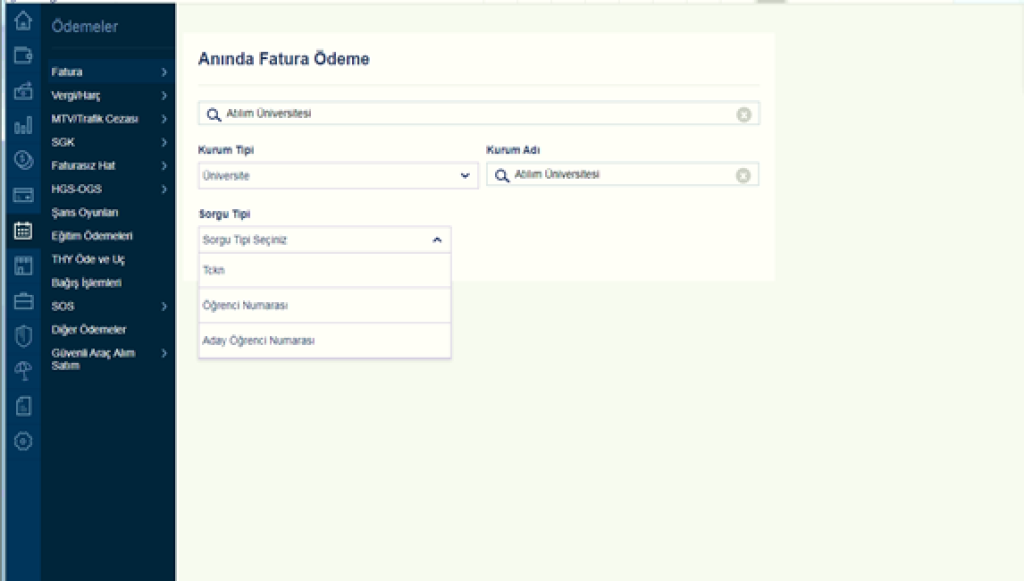This screenshot has height=581, width=1024.
Task: Open the Kurum Tipi dropdown
Action: (338, 175)
